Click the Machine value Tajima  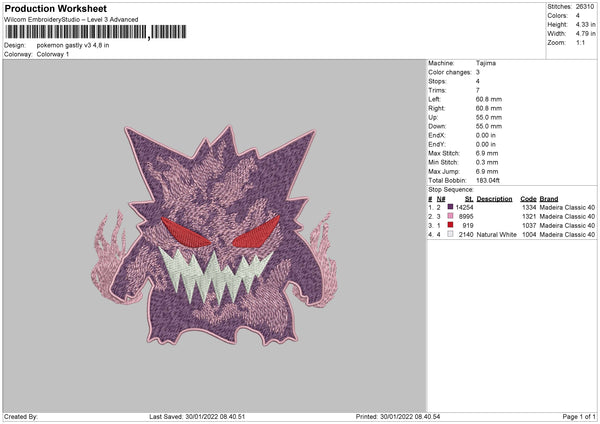487,63
